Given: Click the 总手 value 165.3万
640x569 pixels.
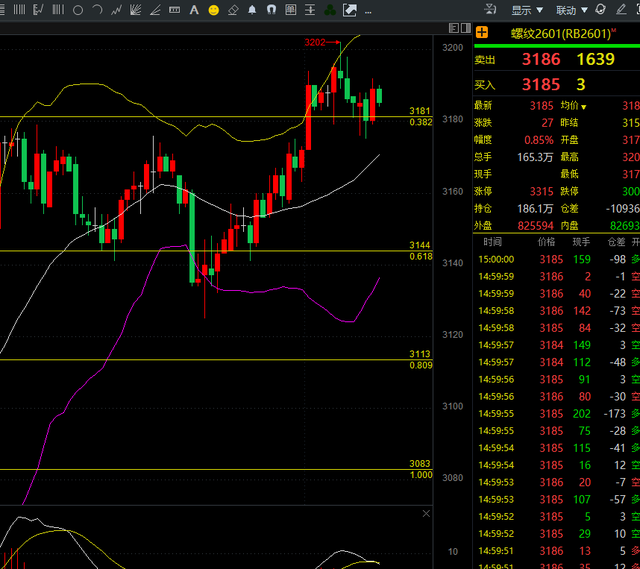Looking at the screenshot, I should point(535,157).
